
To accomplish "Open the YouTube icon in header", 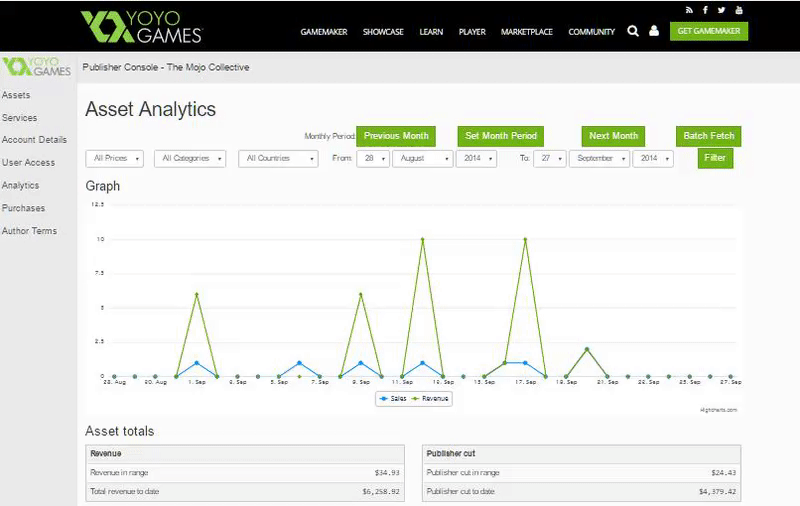I will (x=738, y=10).
